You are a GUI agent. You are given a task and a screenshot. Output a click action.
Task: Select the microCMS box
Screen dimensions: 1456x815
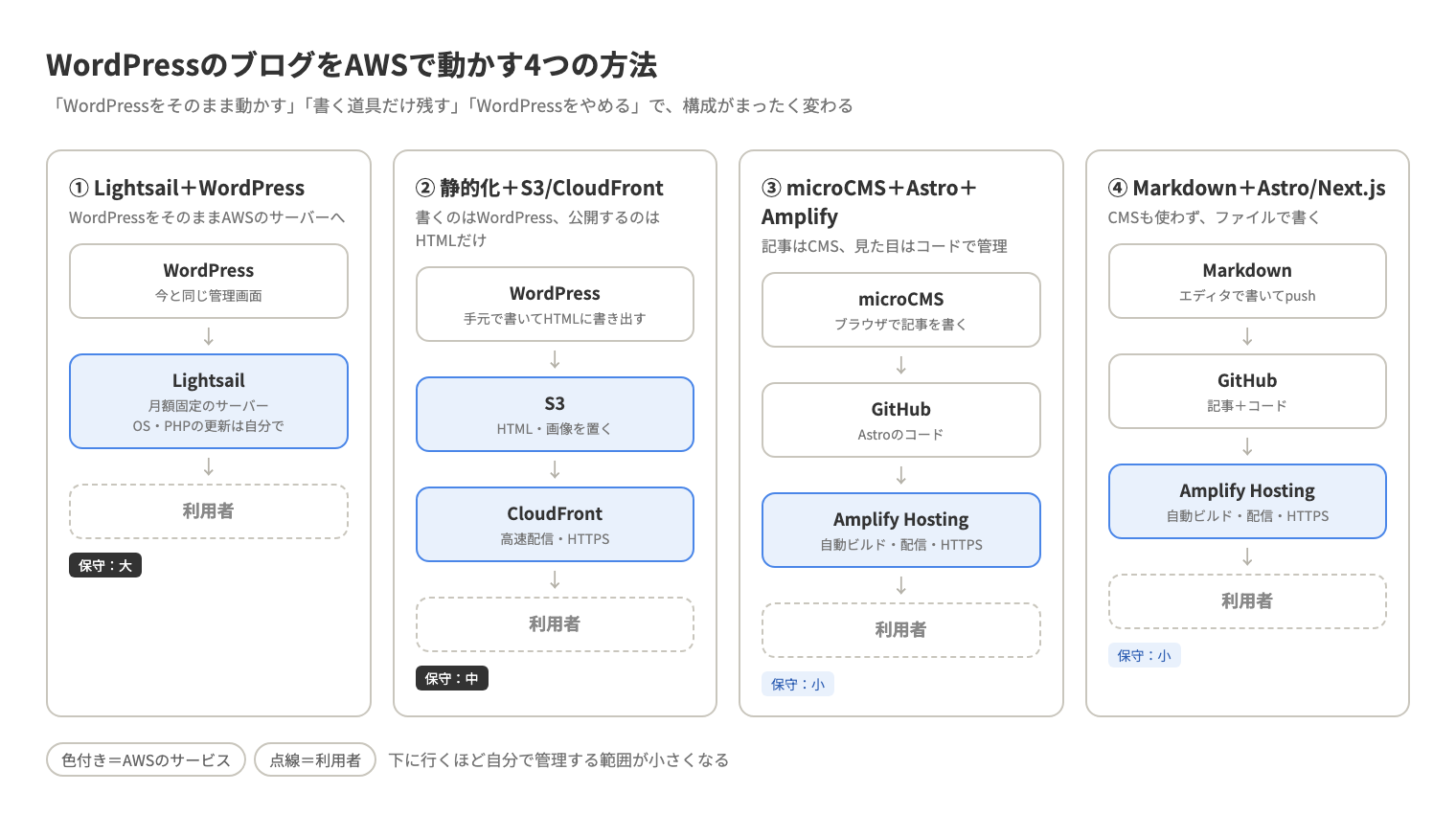coord(901,309)
